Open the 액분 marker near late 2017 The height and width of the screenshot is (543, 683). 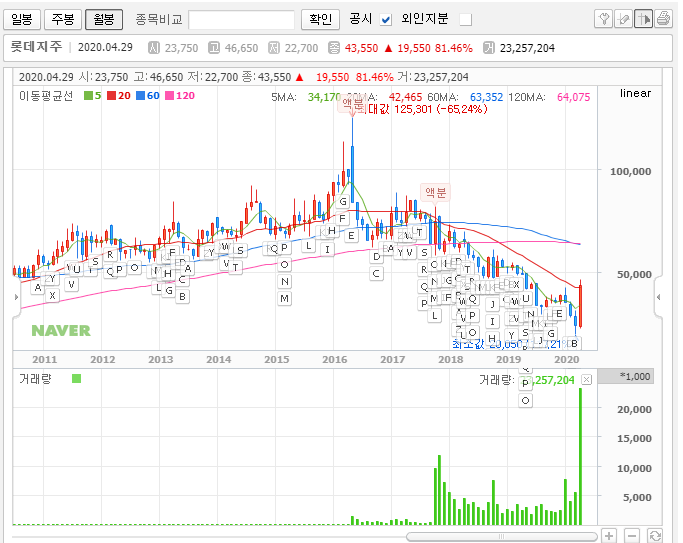click(435, 192)
